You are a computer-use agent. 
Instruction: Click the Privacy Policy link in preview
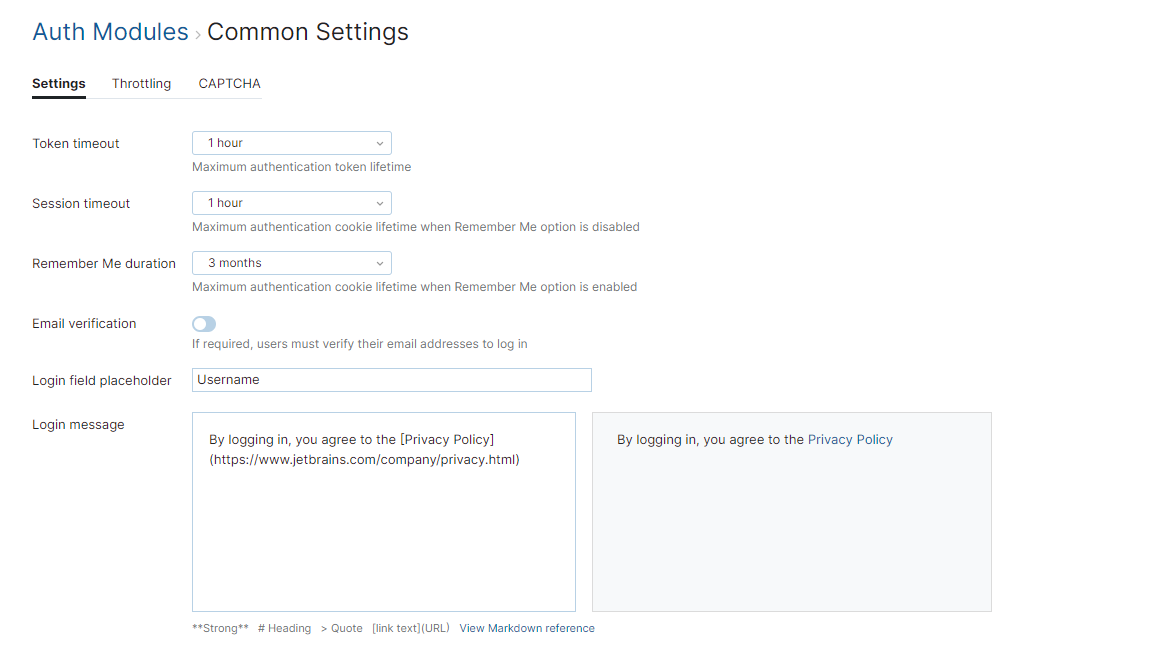click(850, 438)
